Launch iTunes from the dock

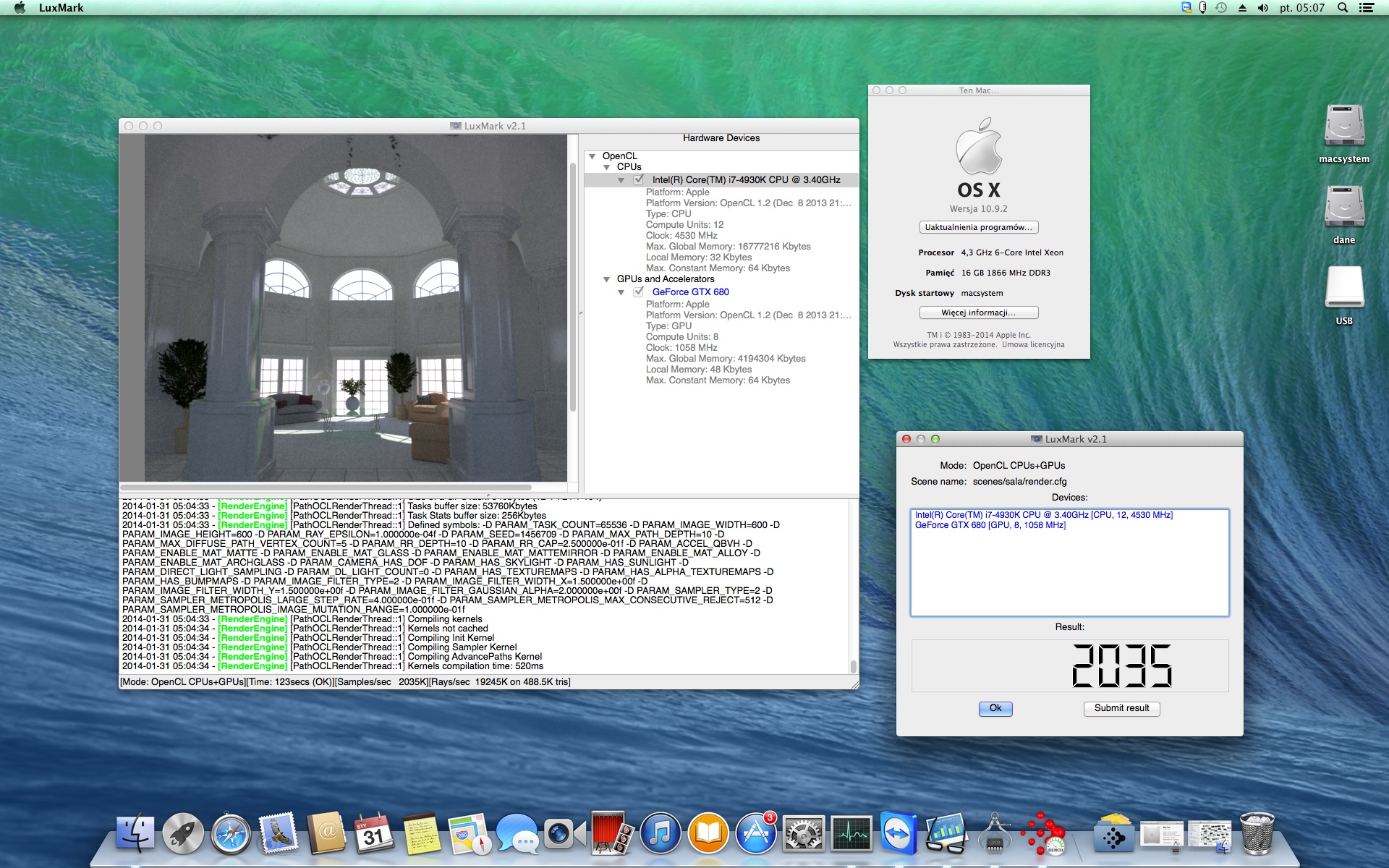click(660, 834)
